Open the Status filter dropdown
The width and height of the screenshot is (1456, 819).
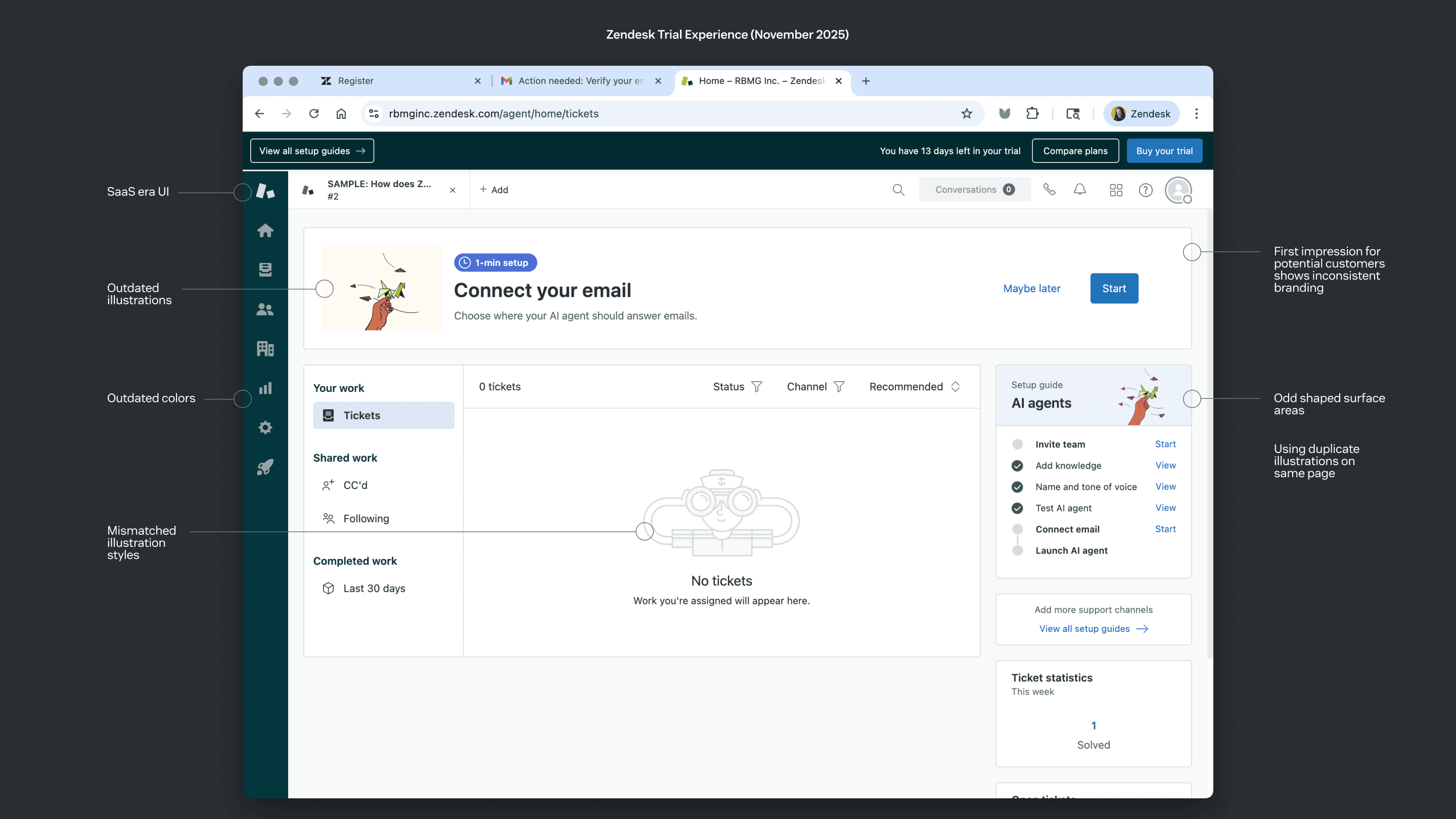coord(738,387)
